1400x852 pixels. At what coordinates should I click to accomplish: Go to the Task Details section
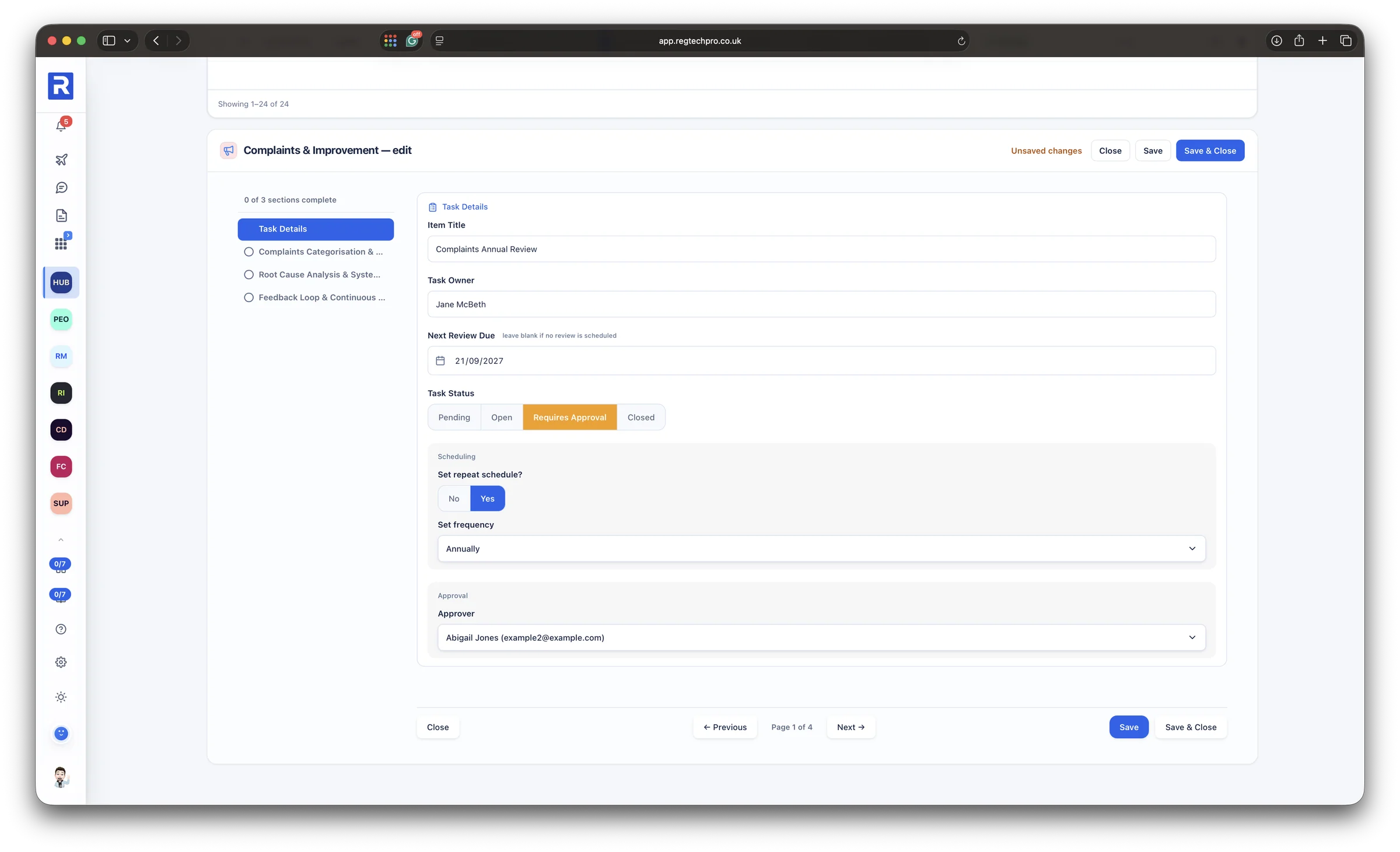316,229
